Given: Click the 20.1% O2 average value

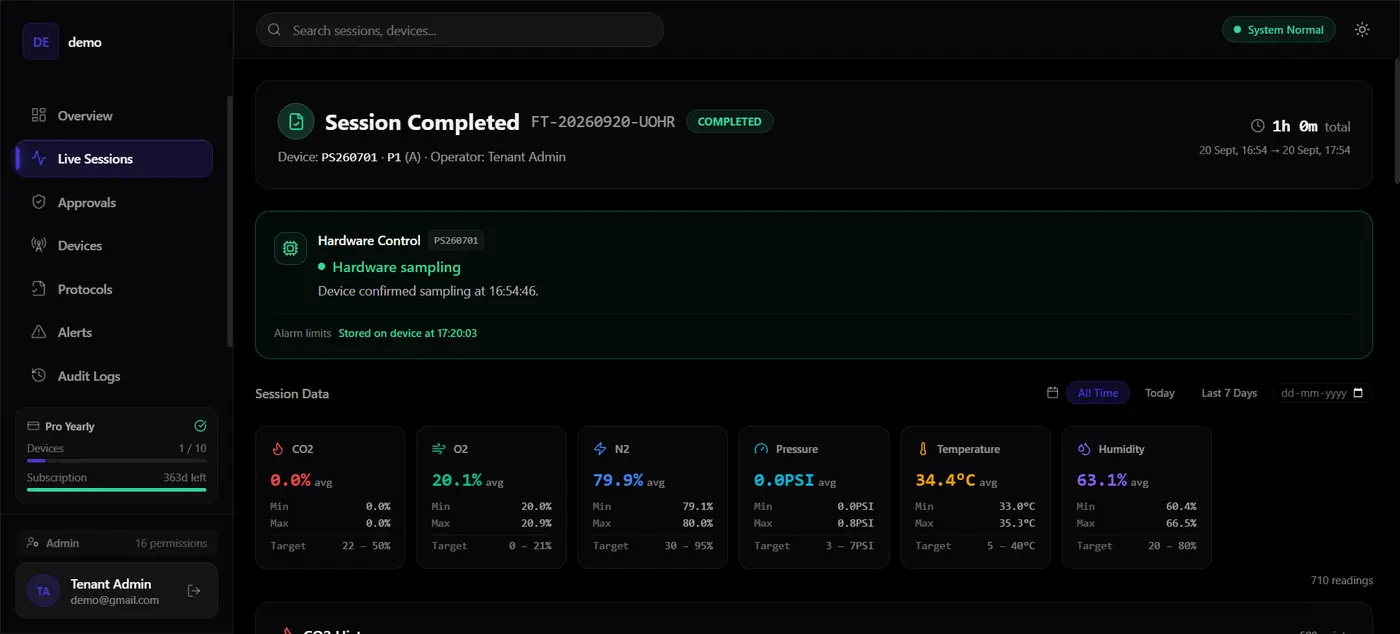Looking at the screenshot, I should [457, 480].
